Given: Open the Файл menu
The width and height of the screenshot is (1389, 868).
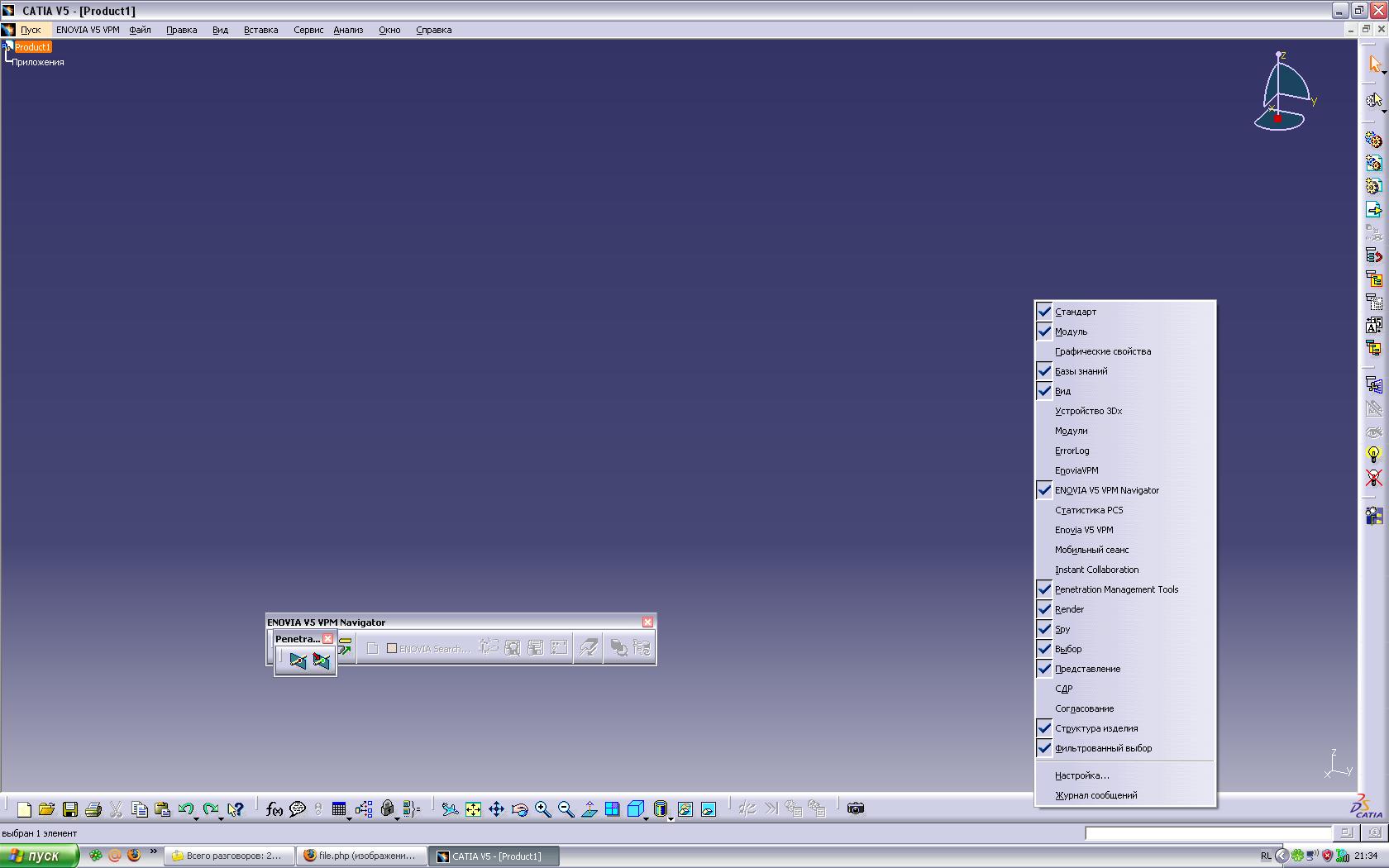Looking at the screenshot, I should coord(140,30).
